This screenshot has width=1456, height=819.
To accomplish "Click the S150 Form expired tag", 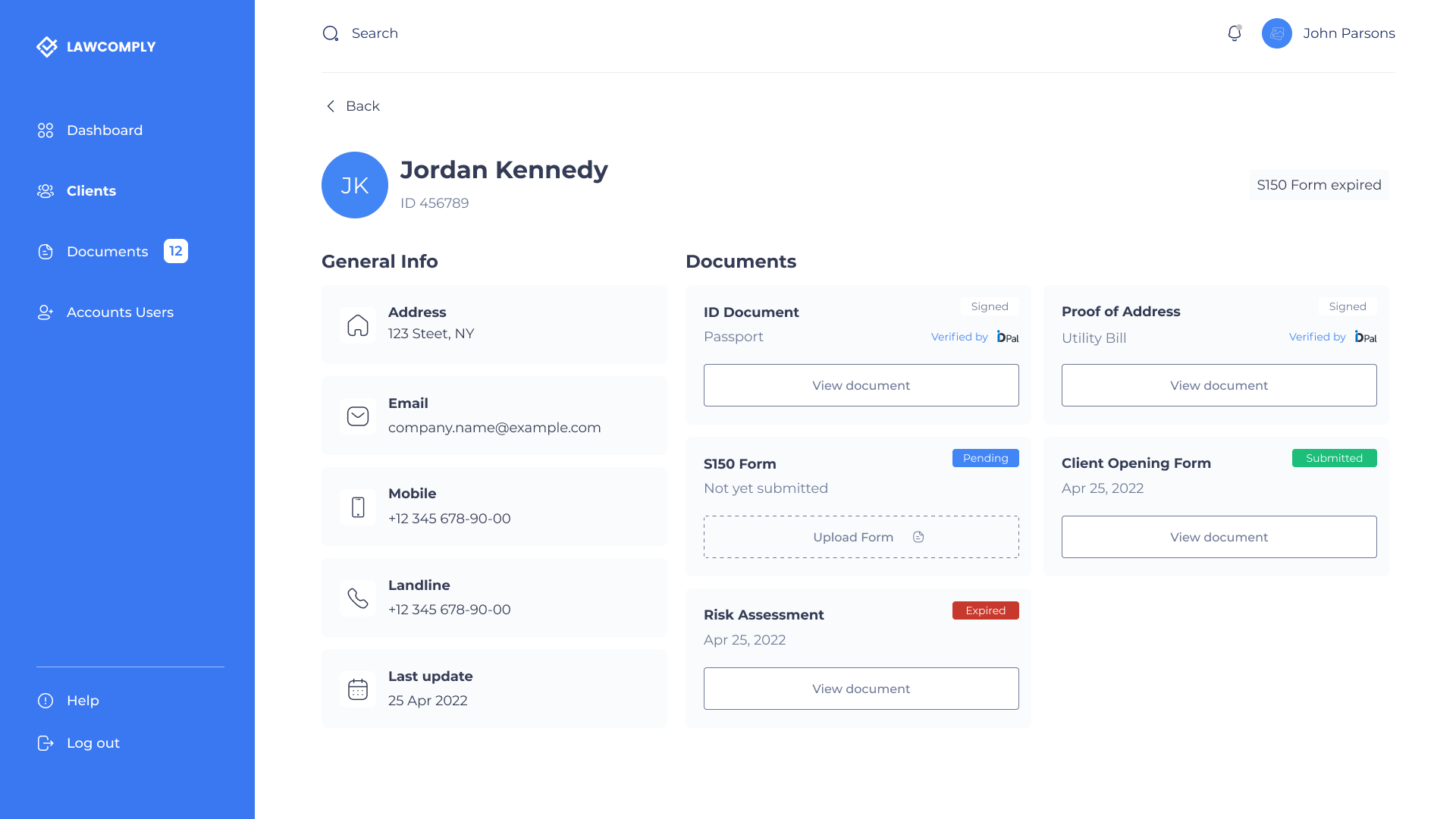I will (1319, 185).
